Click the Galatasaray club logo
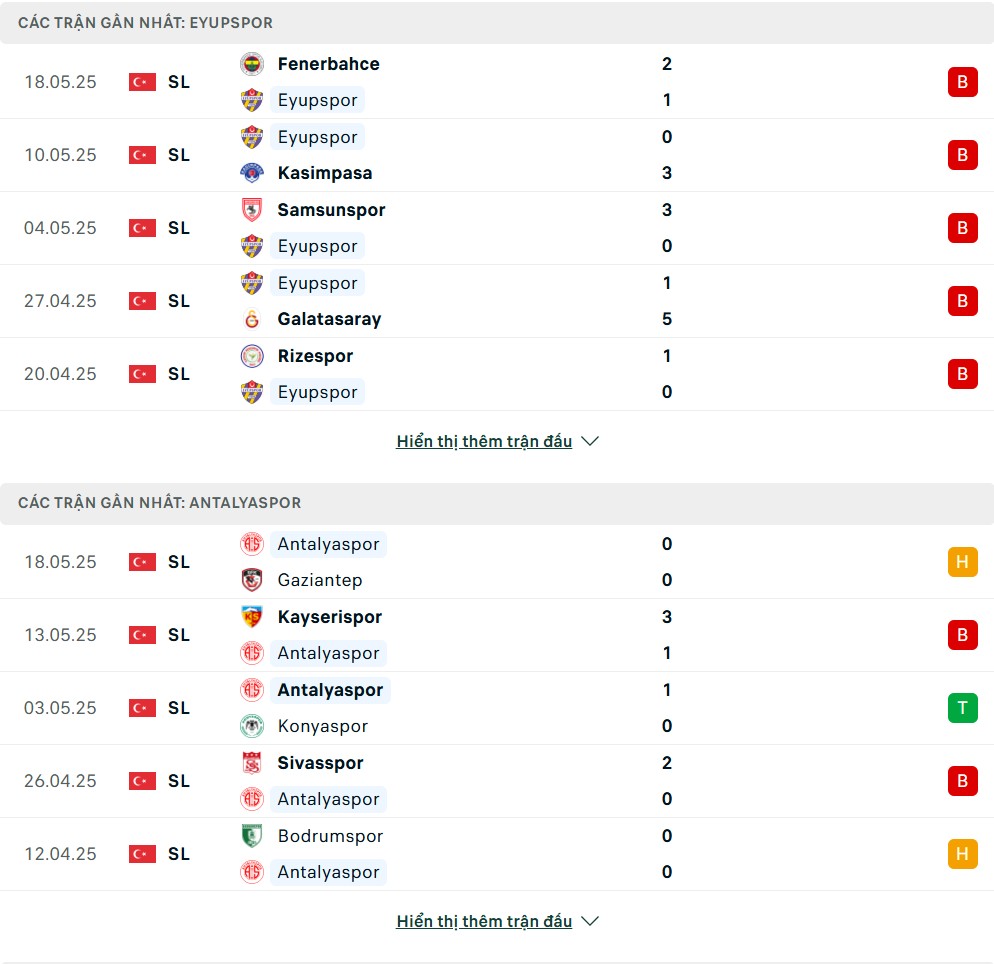Image resolution: width=994 pixels, height=964 pixels. [x=252, y=319]
